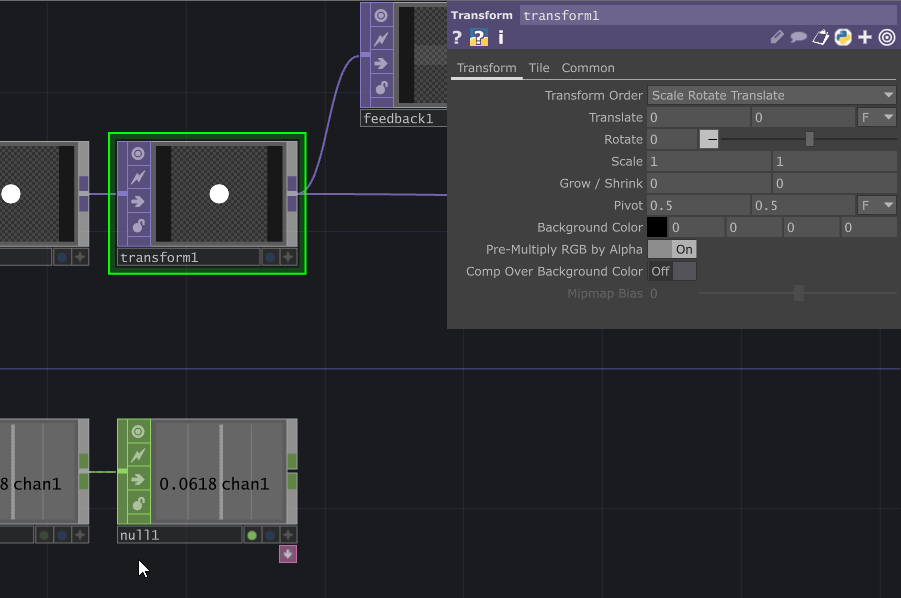Open operator info via the i icon
Image resolution: width=901 pixels, height=598 pixels.
tap(499, 37)
